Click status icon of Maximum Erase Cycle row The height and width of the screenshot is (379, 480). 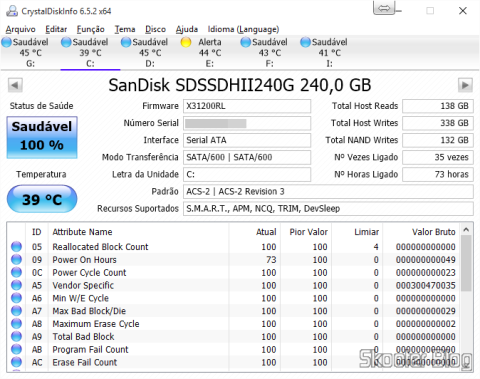(16, 324)
